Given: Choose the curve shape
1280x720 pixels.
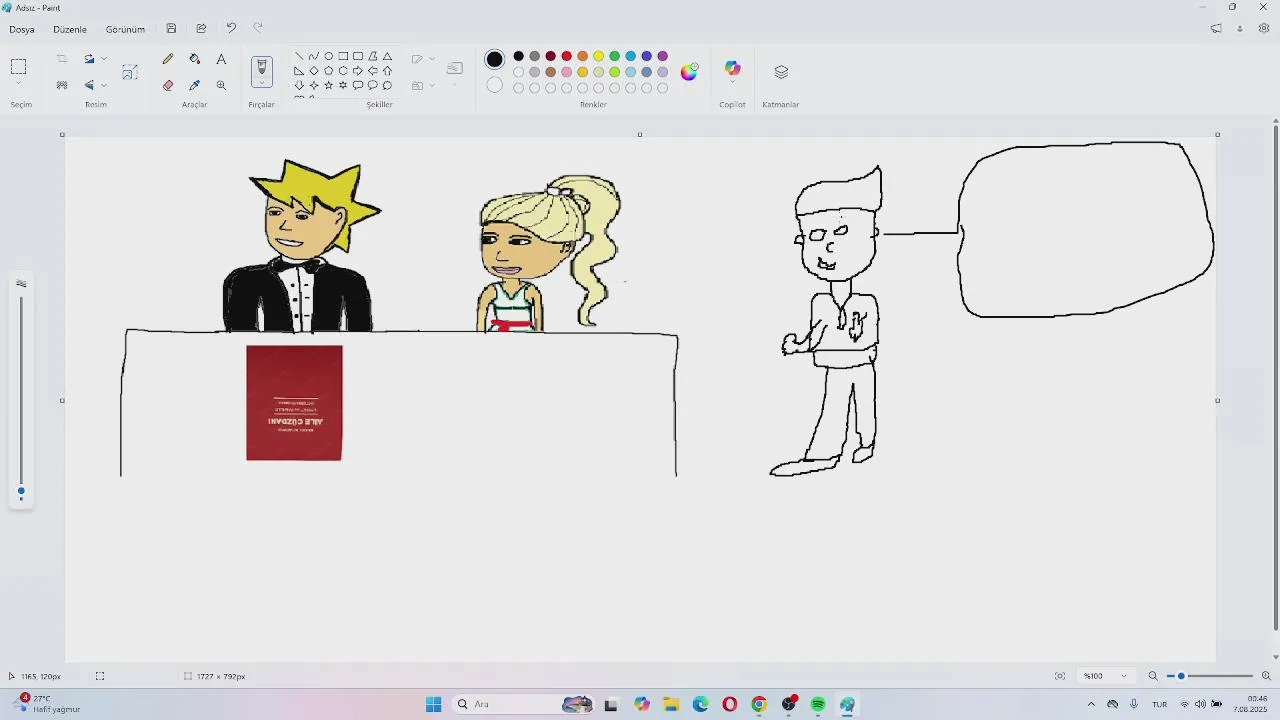Looking at the screenshot, I should click(314, 56).
